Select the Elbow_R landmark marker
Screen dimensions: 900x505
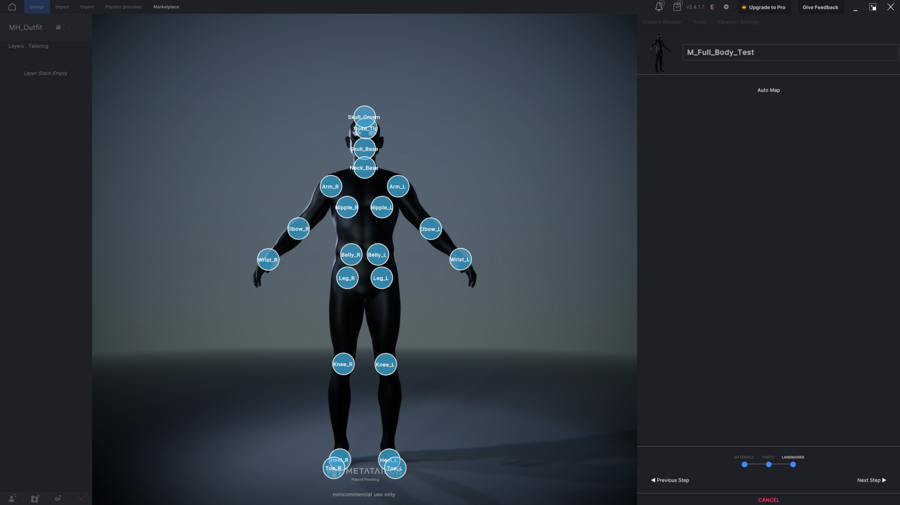[x=298, y=229]
